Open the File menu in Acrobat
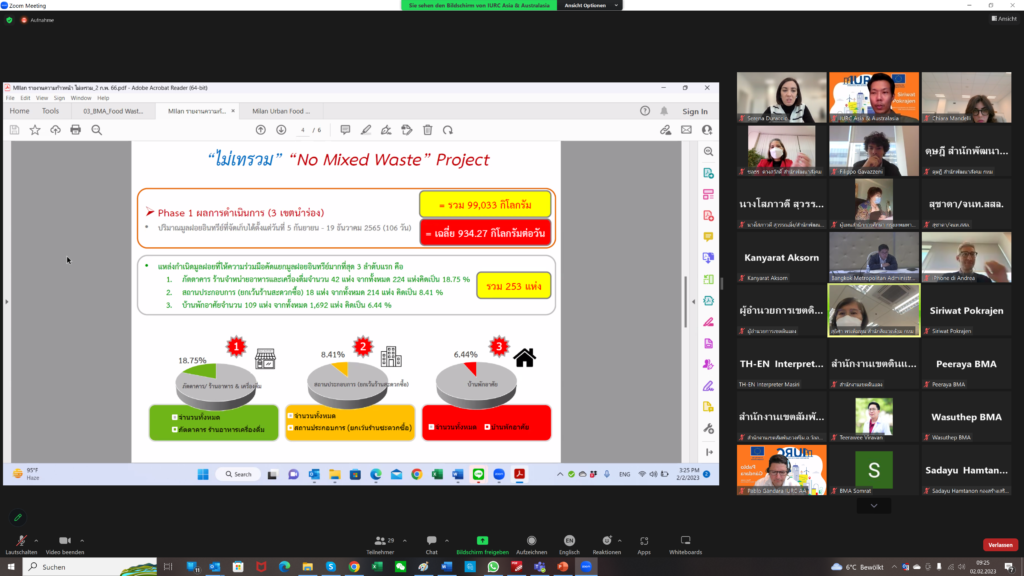This screenshot has height=576, width=1024. click(11, 98)
